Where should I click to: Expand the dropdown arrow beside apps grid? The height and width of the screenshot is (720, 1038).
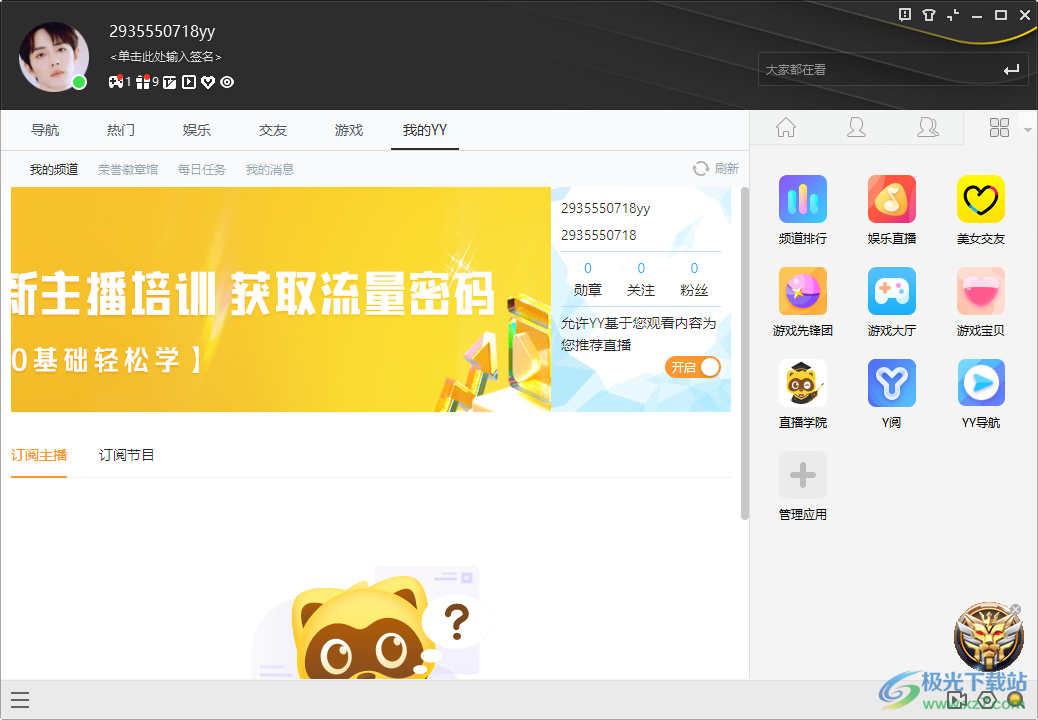click(x=1027, y=130)
